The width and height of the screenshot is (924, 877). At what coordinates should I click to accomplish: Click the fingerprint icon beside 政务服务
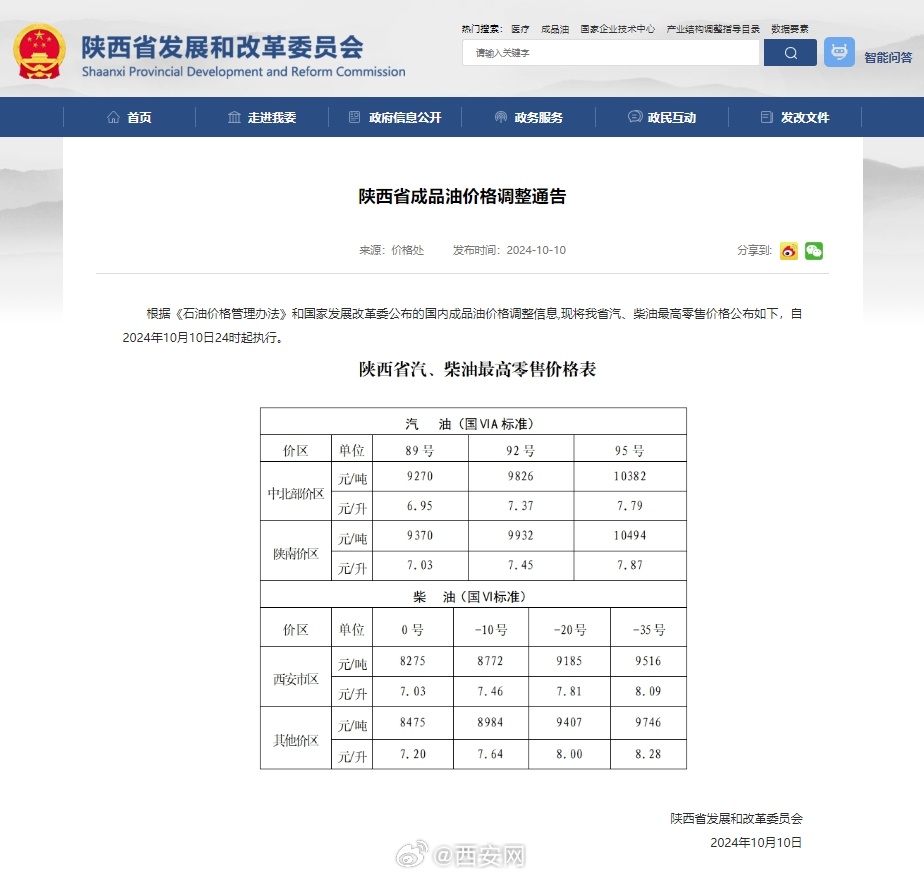click(500, 117)
